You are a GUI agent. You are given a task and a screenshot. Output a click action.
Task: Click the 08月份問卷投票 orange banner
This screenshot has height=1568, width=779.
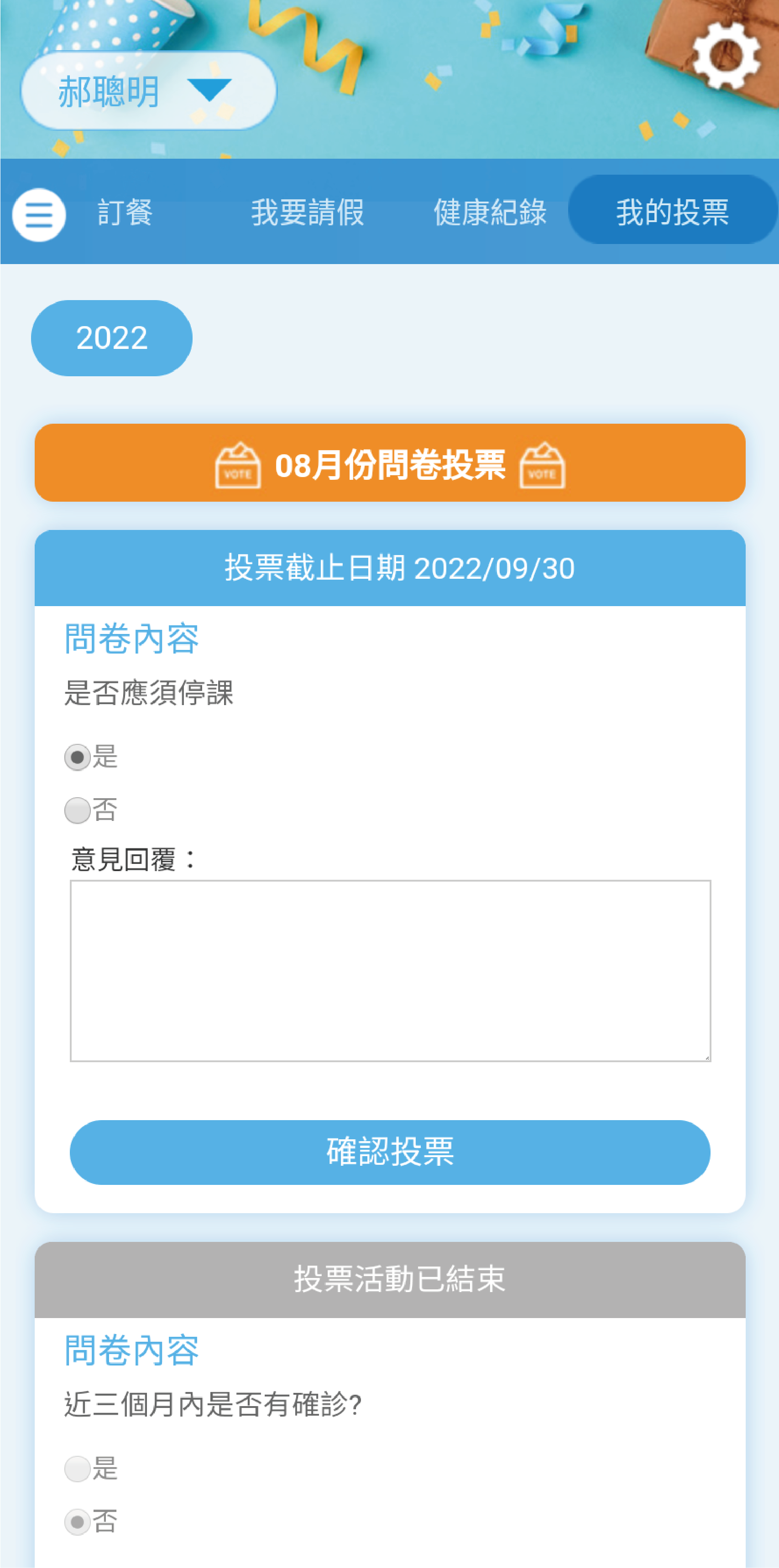pyautogui.click(x=390, y=463)
